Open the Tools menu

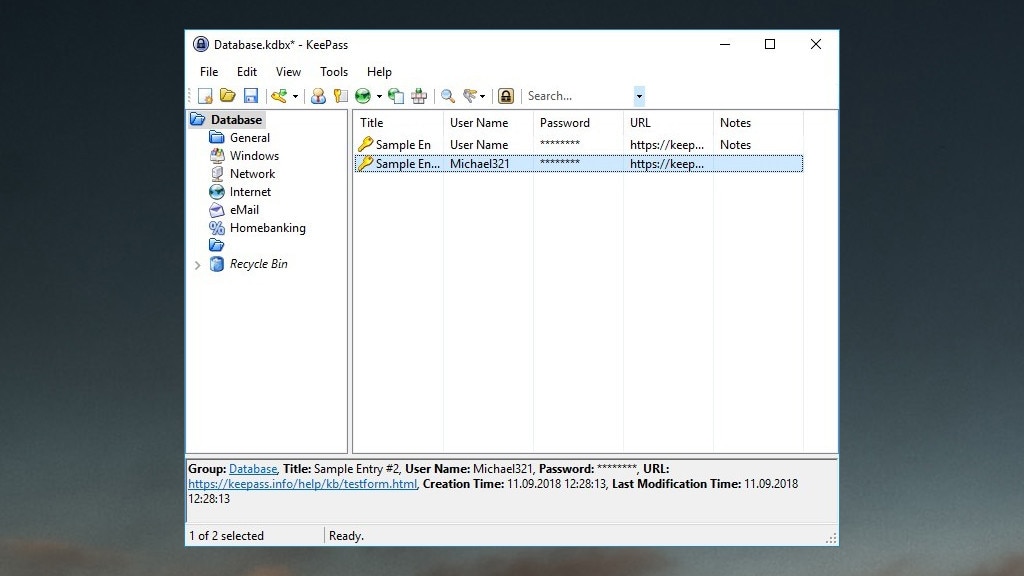point(334,72)
